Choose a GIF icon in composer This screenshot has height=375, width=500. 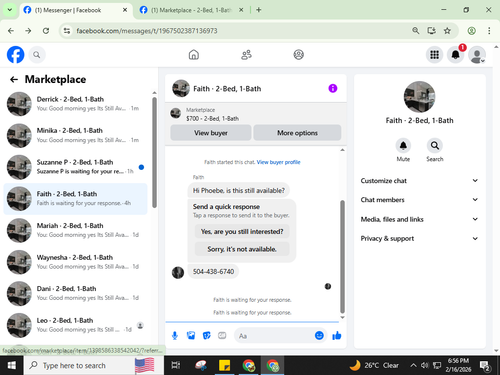(x=222, y=336)
